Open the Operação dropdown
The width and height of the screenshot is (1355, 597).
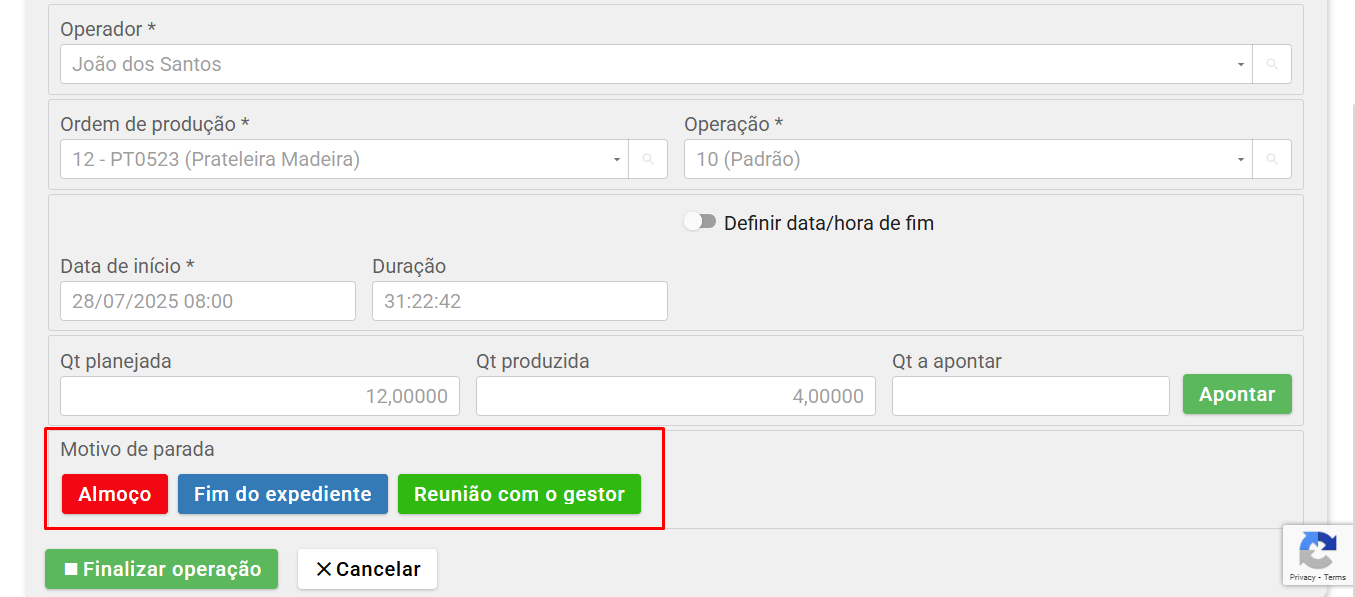[967, 159]
